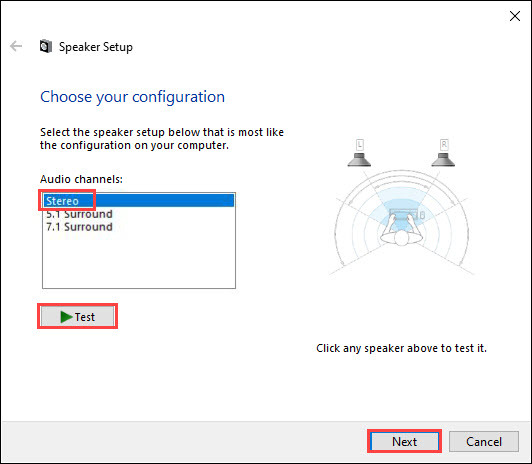Viewport: 532px width, 464px height.
Task: Click empty area of Audio channels listbox
Action: pyautogui.click(x=138, y=261)
